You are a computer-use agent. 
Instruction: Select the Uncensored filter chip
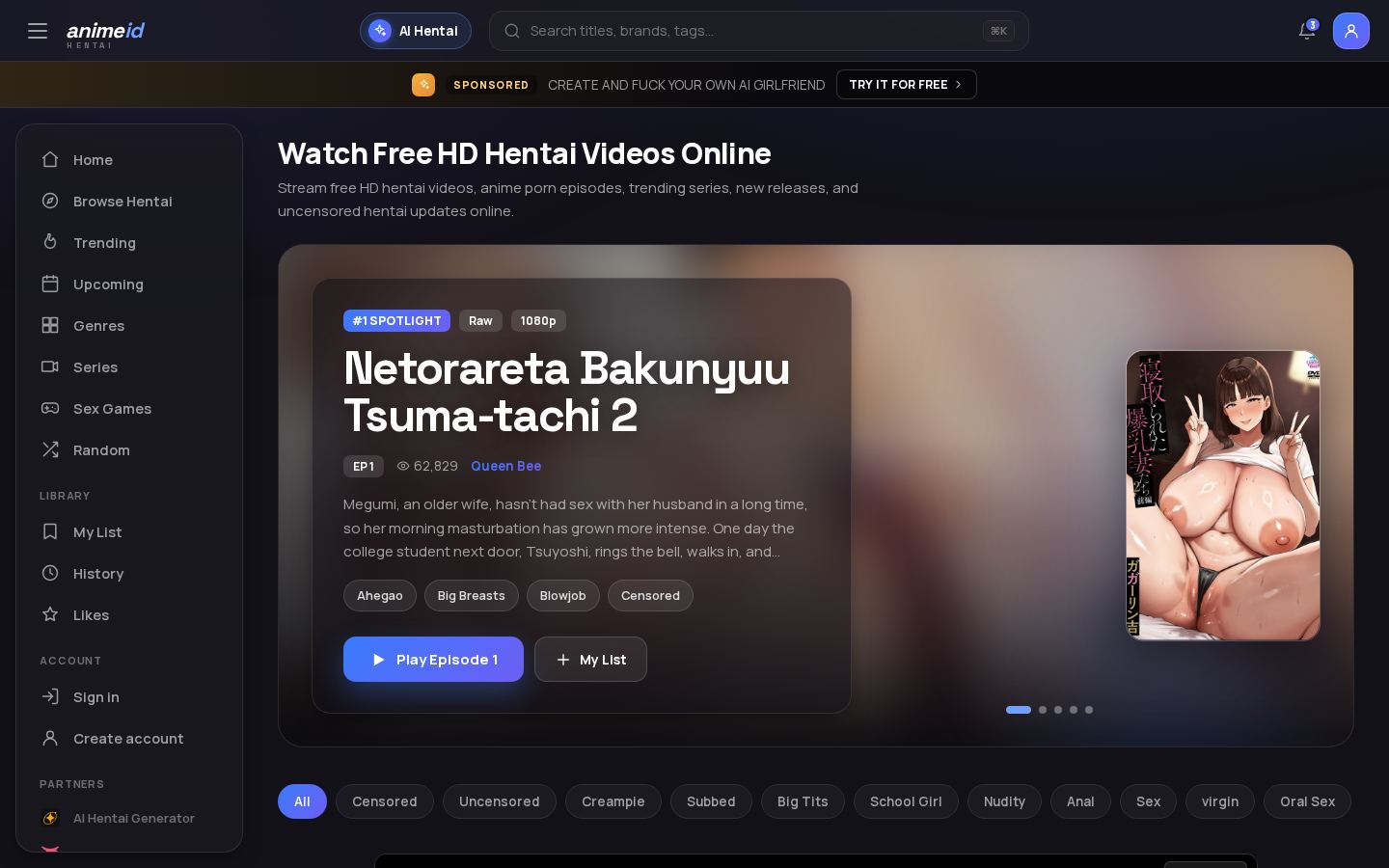(x=499, y=801)
